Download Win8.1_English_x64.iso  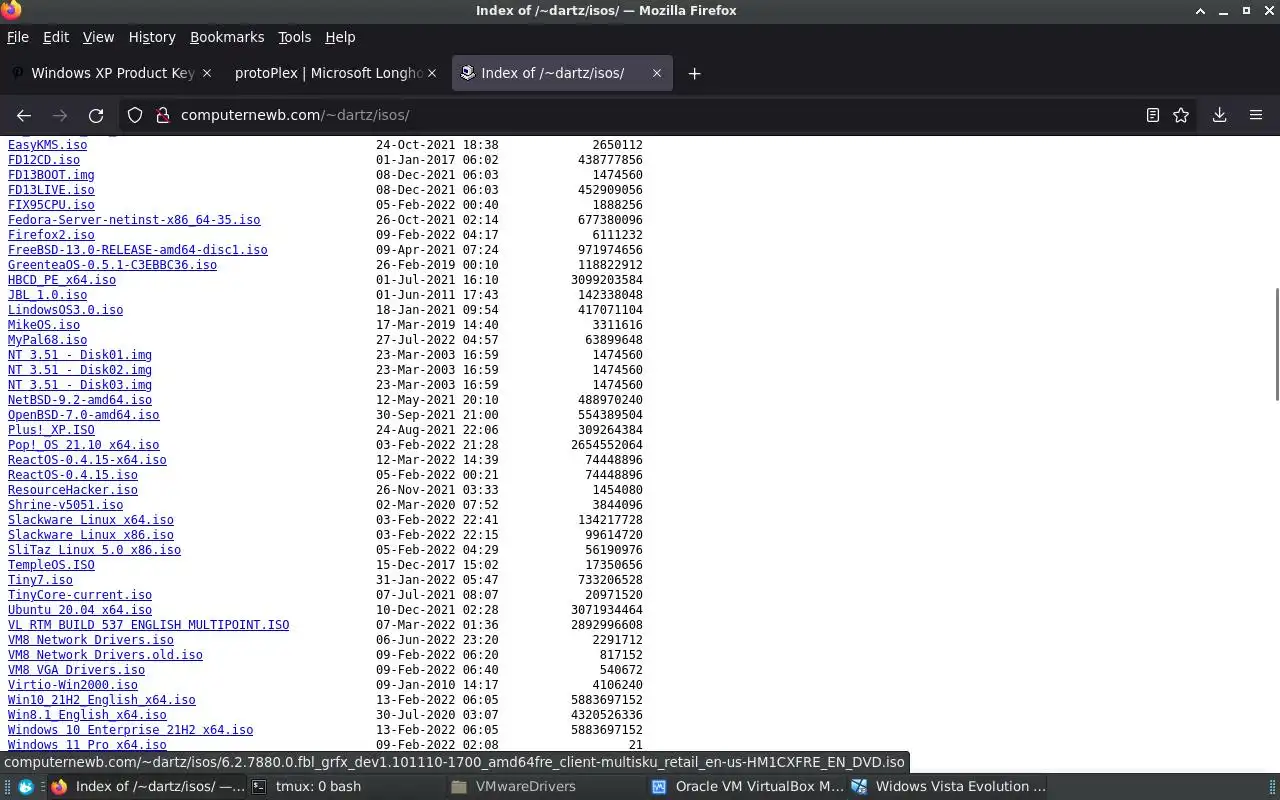pyautogui.click(x=87, y=715)
